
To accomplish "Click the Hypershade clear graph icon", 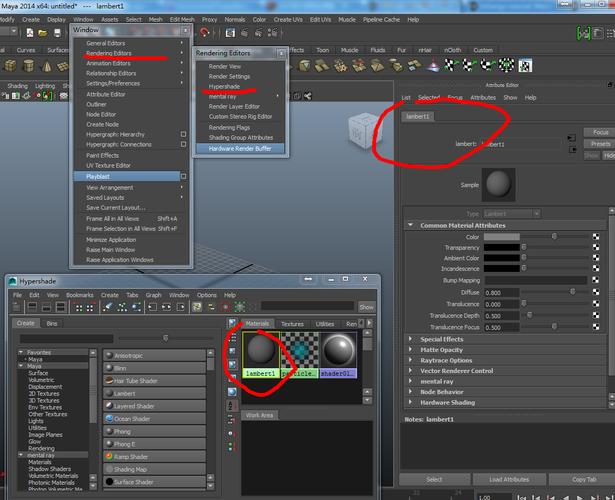I will (x=107, y=307).
